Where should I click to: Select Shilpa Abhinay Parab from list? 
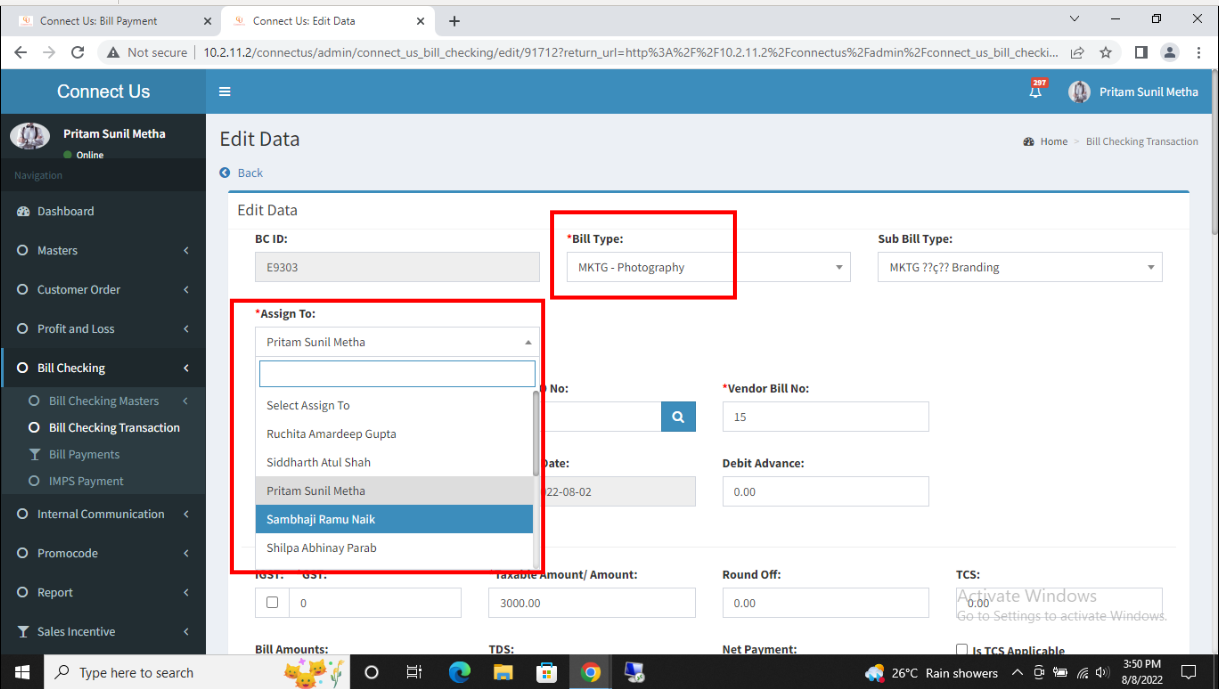coord(394,548)
